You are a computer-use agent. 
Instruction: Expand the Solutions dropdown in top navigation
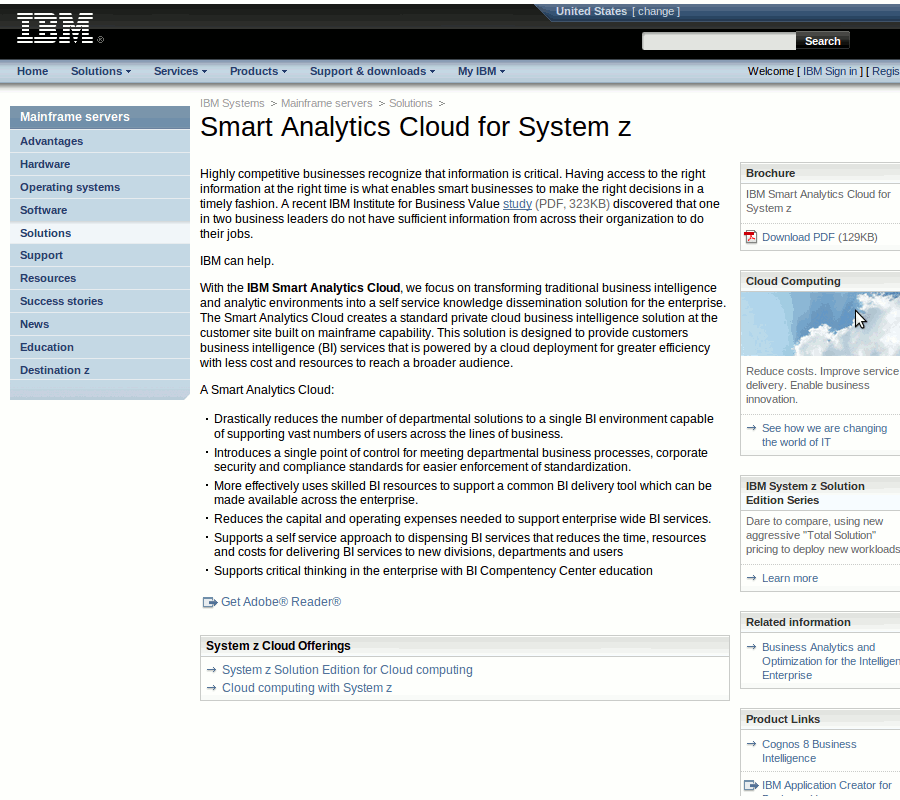point(101,71)
